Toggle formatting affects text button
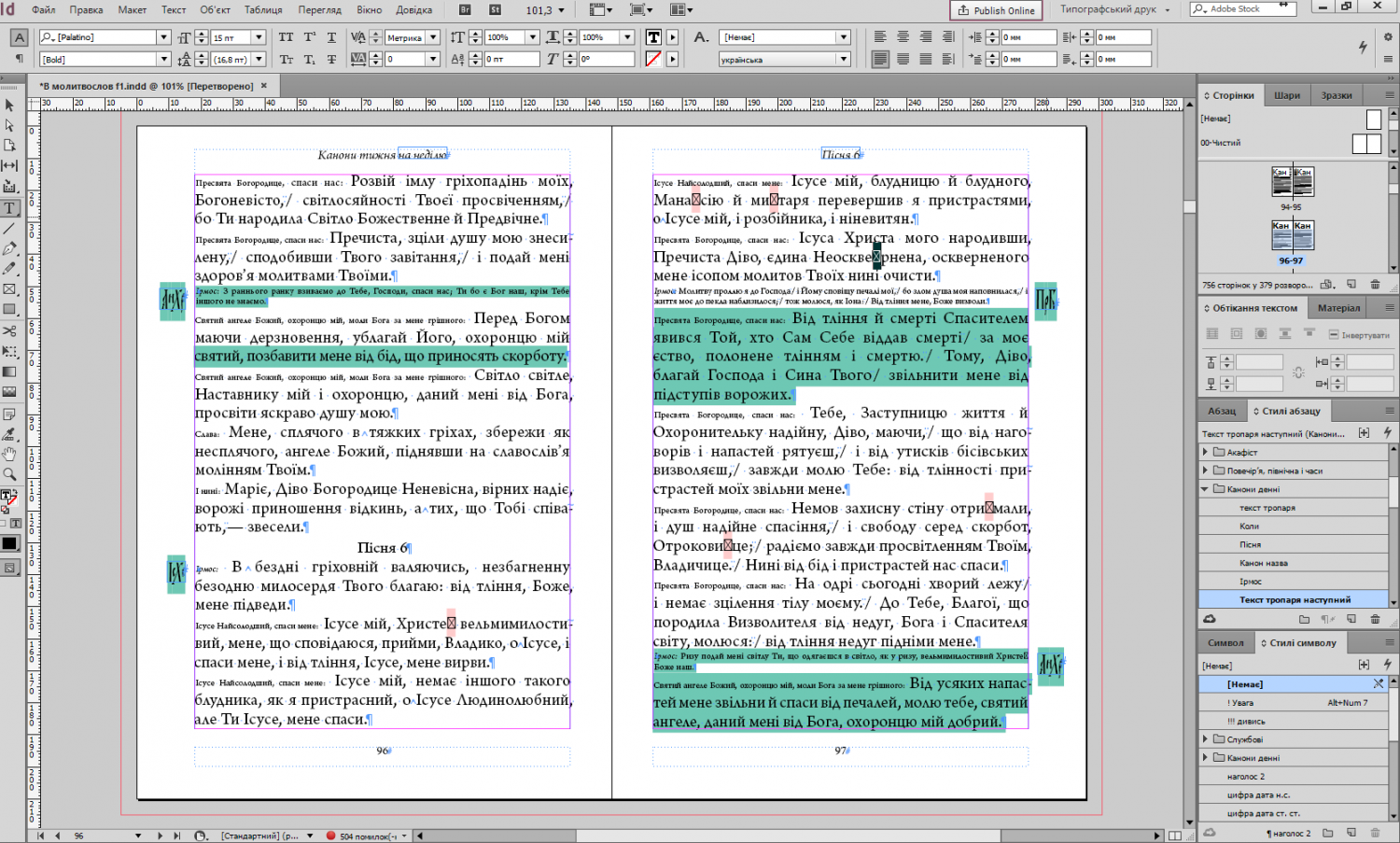The image size is (1400, 843). point(15,524)
